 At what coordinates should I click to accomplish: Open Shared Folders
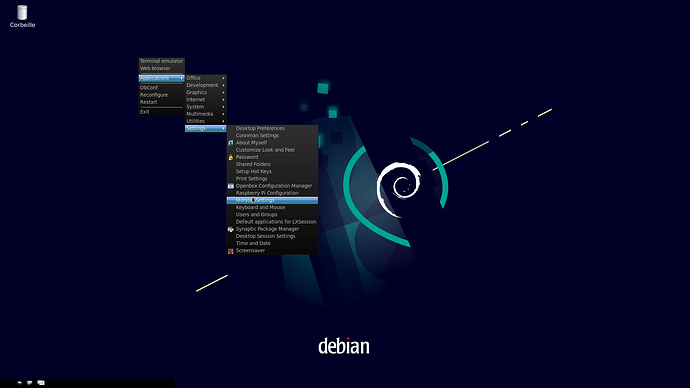272,164
